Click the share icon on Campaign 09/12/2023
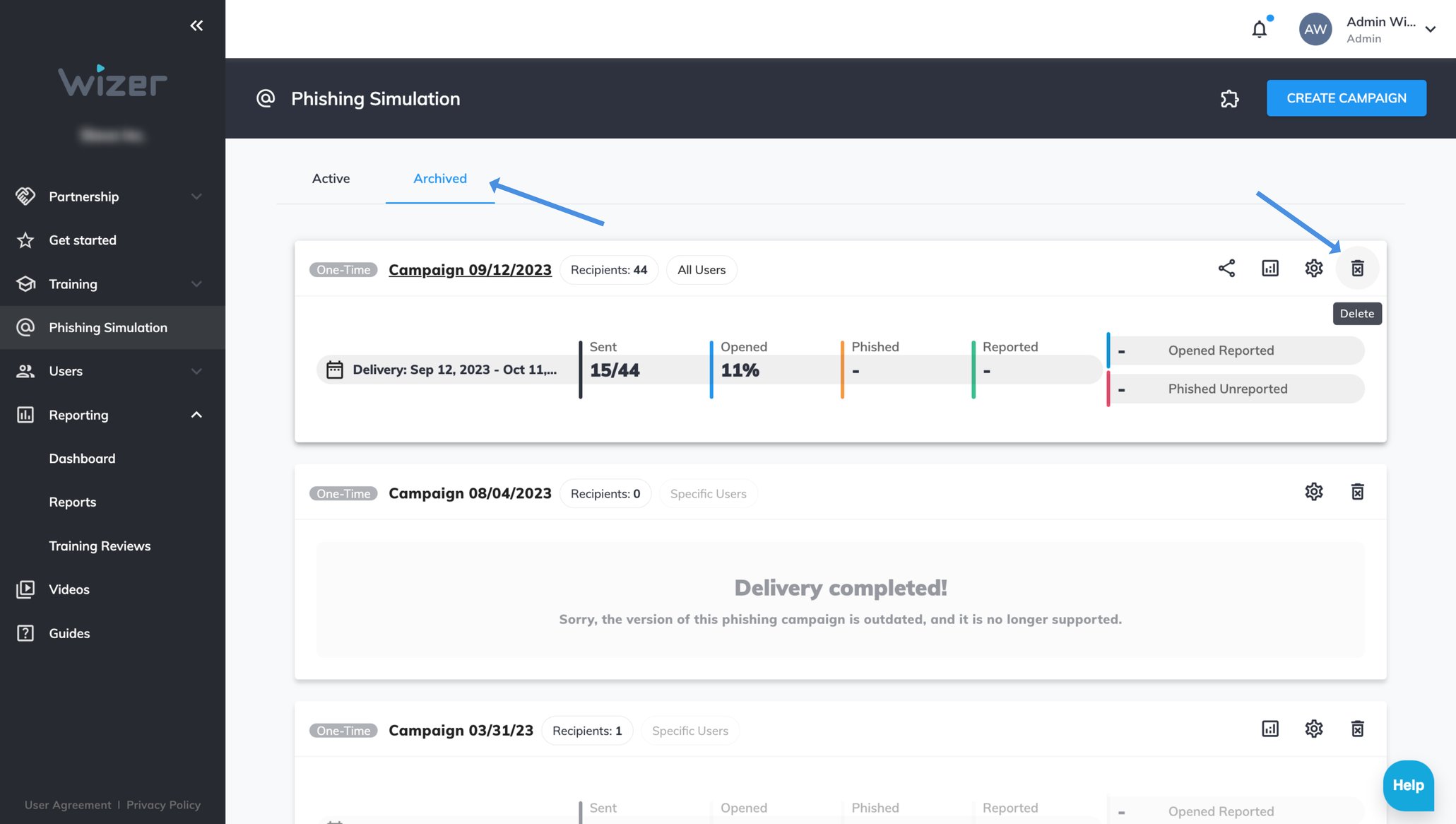The image size is (1456, 824). click(1227, 269)
